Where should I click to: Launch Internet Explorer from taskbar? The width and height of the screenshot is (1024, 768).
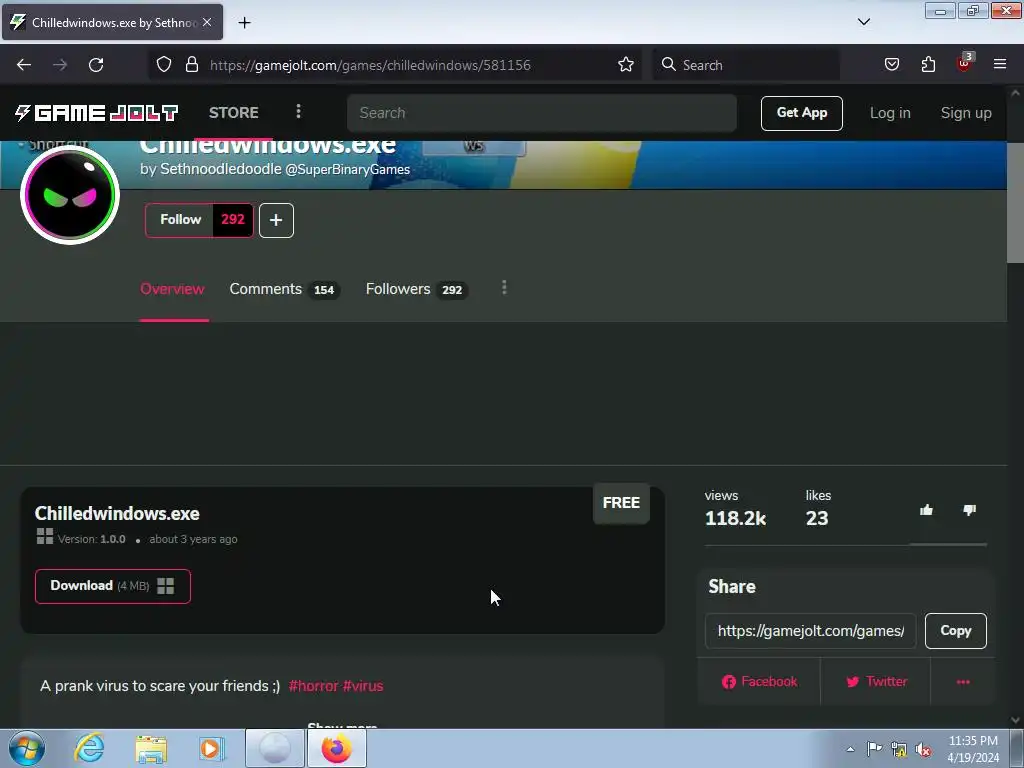(x=89, y=748)
